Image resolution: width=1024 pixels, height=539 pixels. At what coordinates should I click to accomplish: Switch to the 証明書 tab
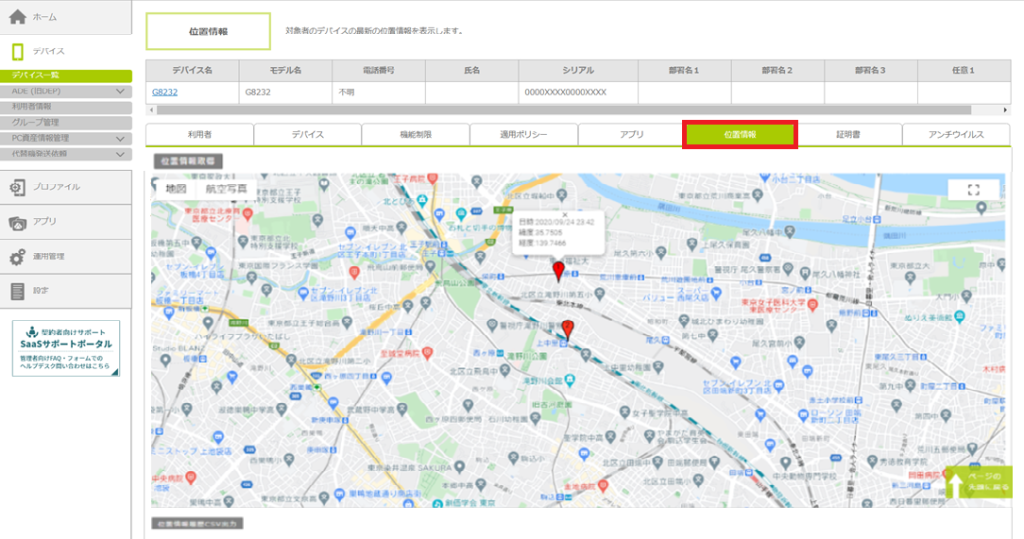[849, 134]
